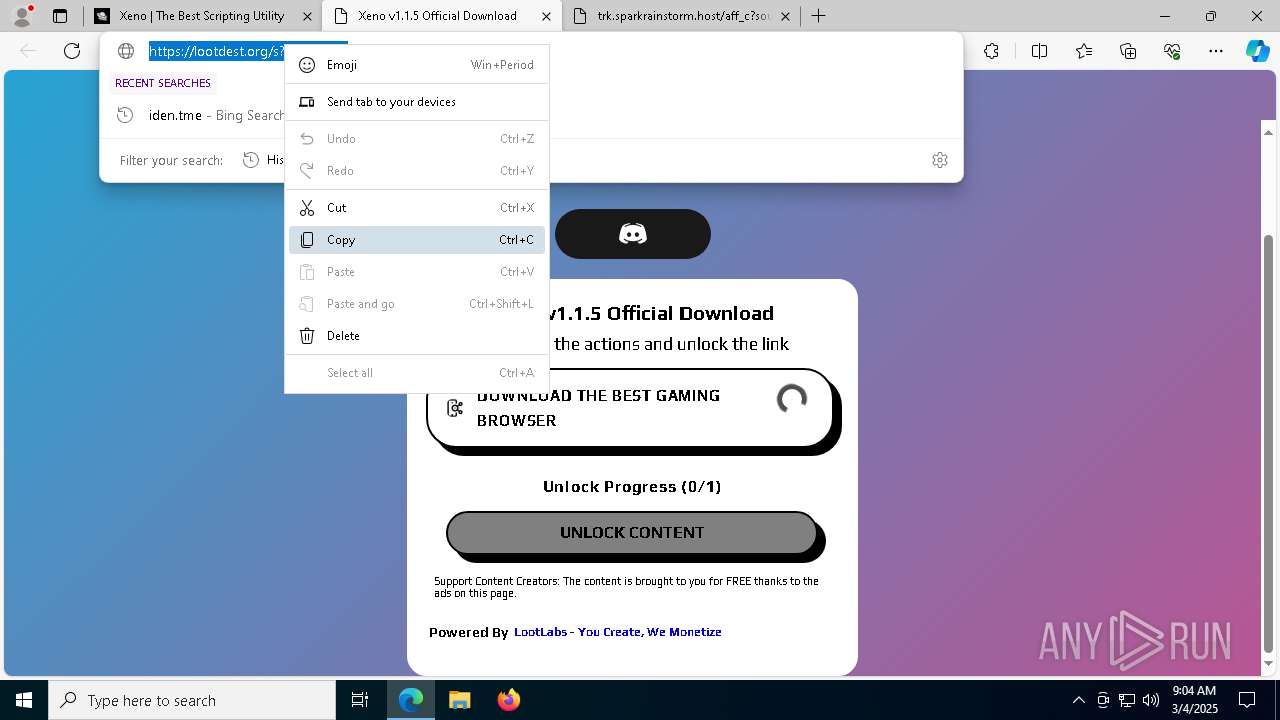Click the History filter chip
Screen dimensions: 1280x720
tap(263, 160)
